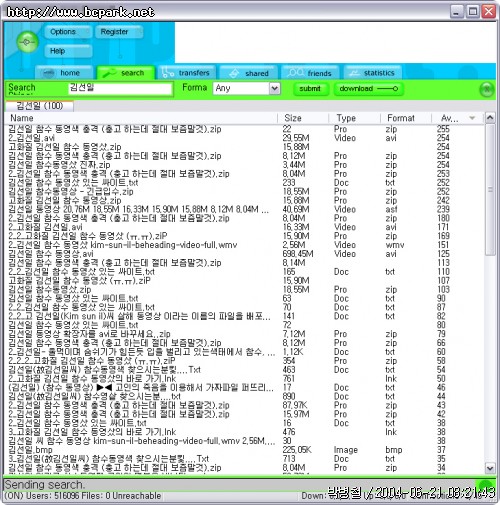This screenshot has height=505, width=500.
Task: Select the 40.69M asf video row
Action: [243, 209]
